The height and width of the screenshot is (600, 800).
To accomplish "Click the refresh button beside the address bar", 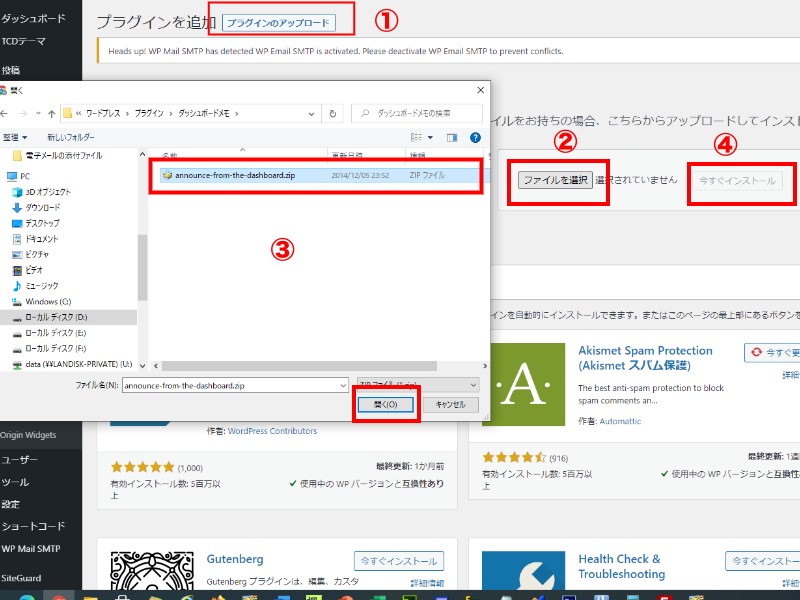I will 332,113.
